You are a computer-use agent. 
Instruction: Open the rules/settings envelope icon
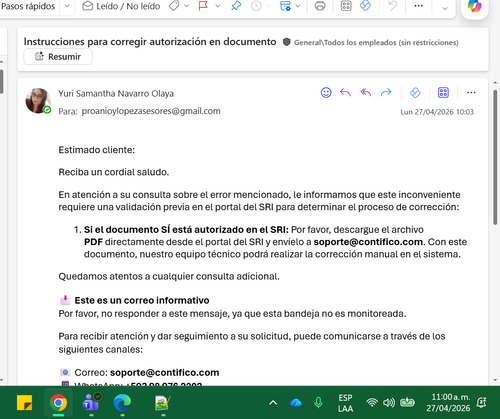pyautogui.click(x=285, y=6)
